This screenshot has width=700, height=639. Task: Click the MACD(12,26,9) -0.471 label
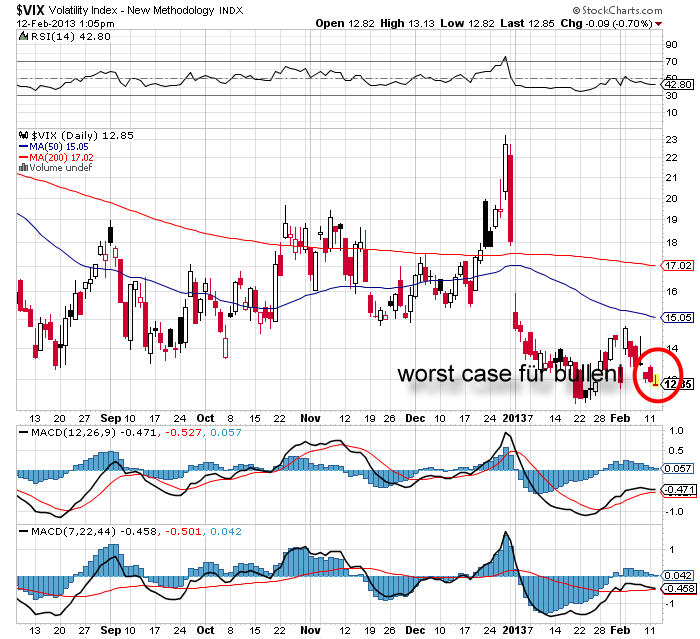click(x=94, y=432)
